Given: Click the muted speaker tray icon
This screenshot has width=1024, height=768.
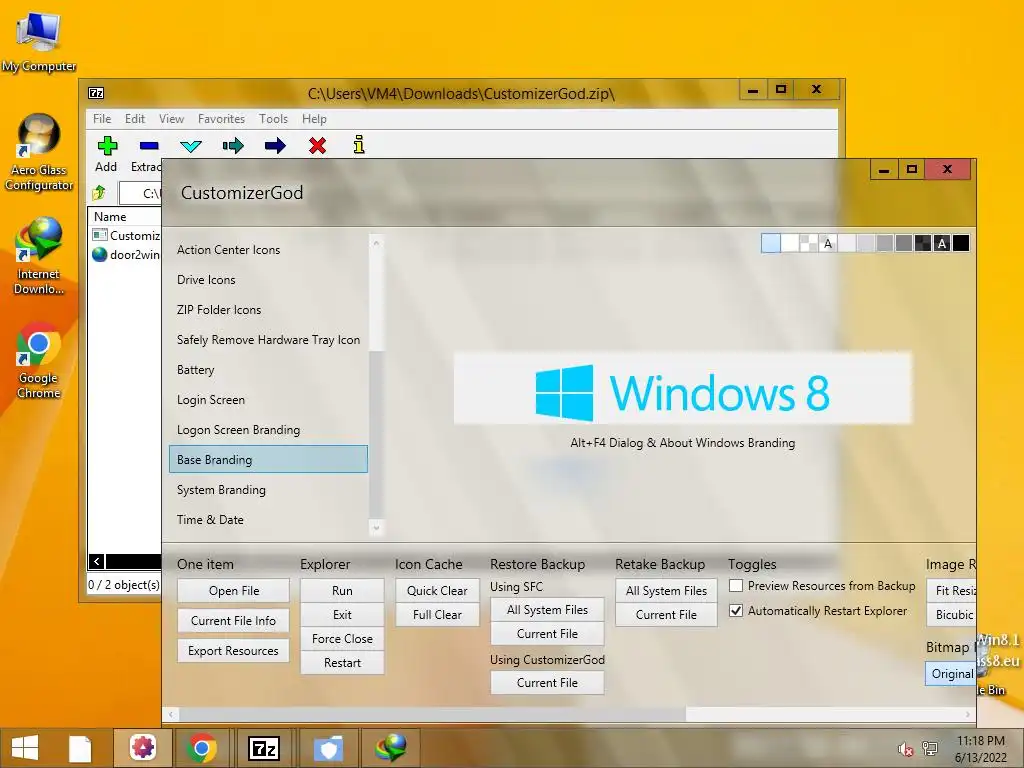Looking at the screenshot, I should click(905, 748).
